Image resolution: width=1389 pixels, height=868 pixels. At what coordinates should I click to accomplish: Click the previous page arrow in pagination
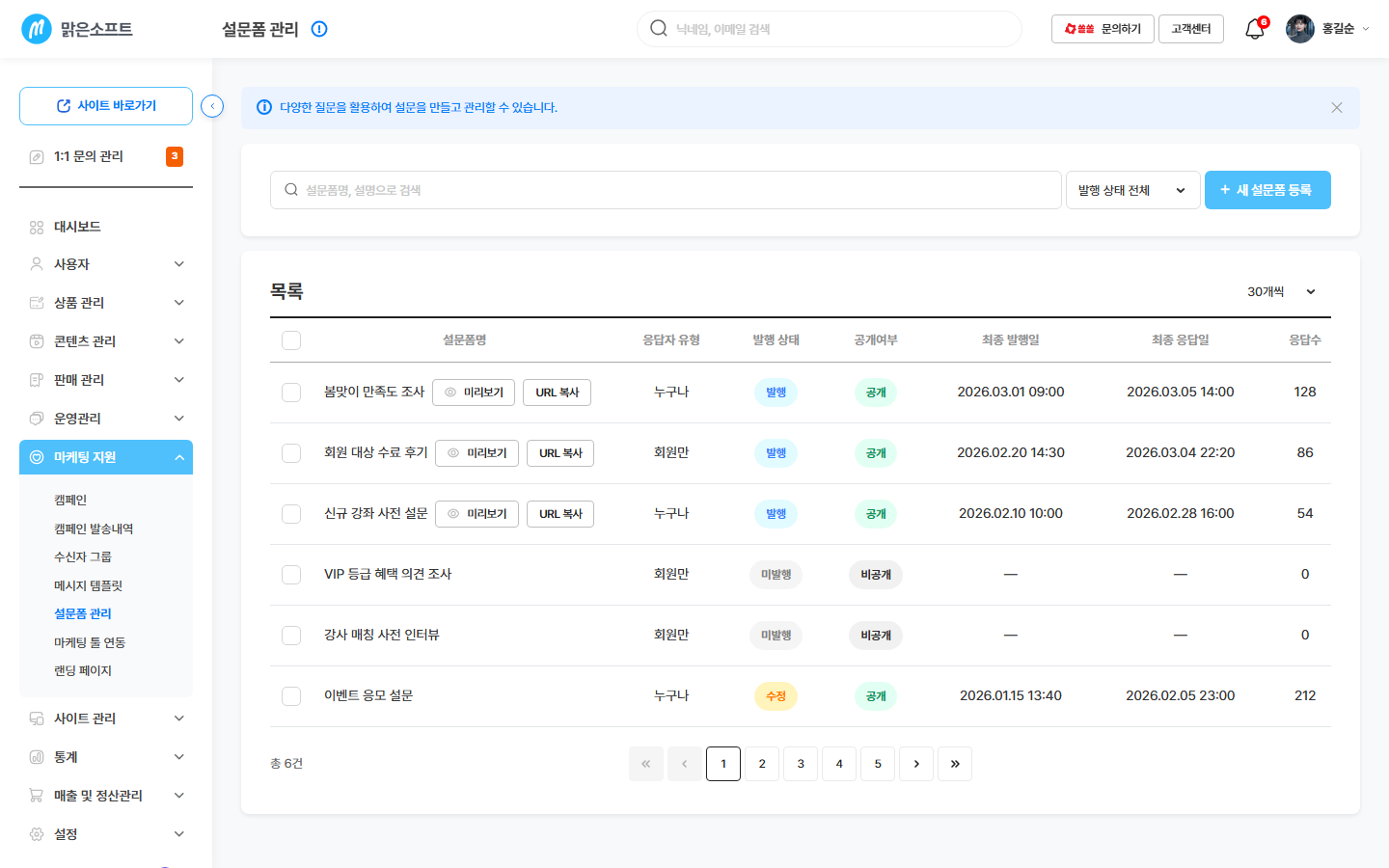click(x=685, y=764)
